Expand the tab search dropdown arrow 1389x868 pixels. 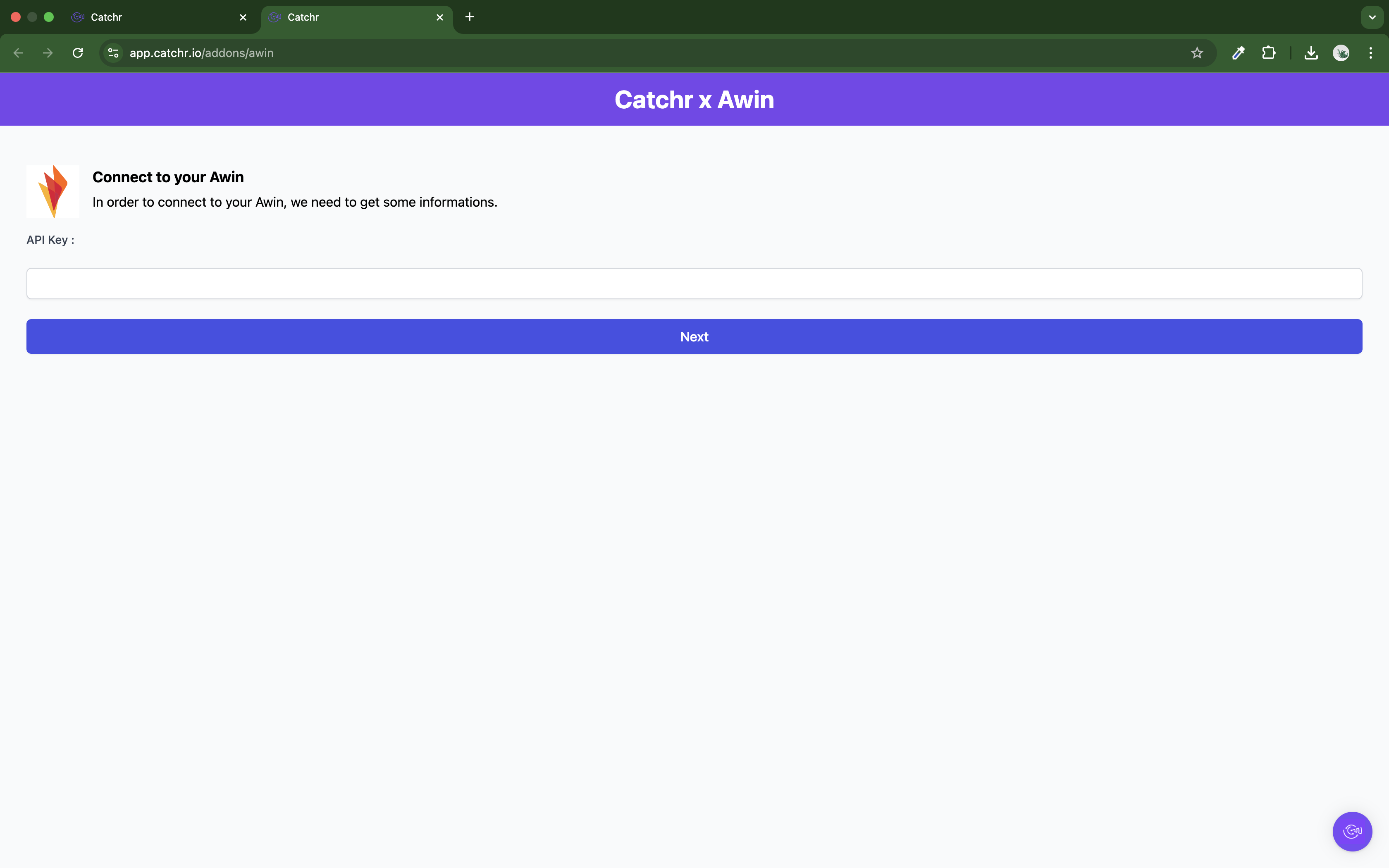pyautogui.click(x=1372, y=17)
